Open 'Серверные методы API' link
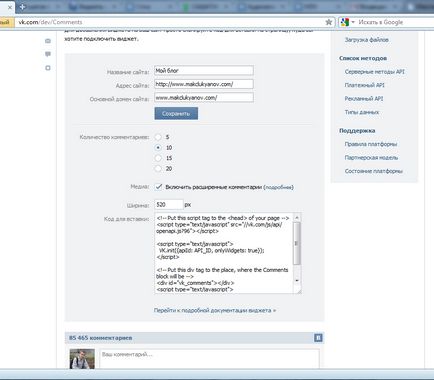Image resolution: width=434 pixels, height=380 pixels. pyautogui.click(x=375, y=72)
